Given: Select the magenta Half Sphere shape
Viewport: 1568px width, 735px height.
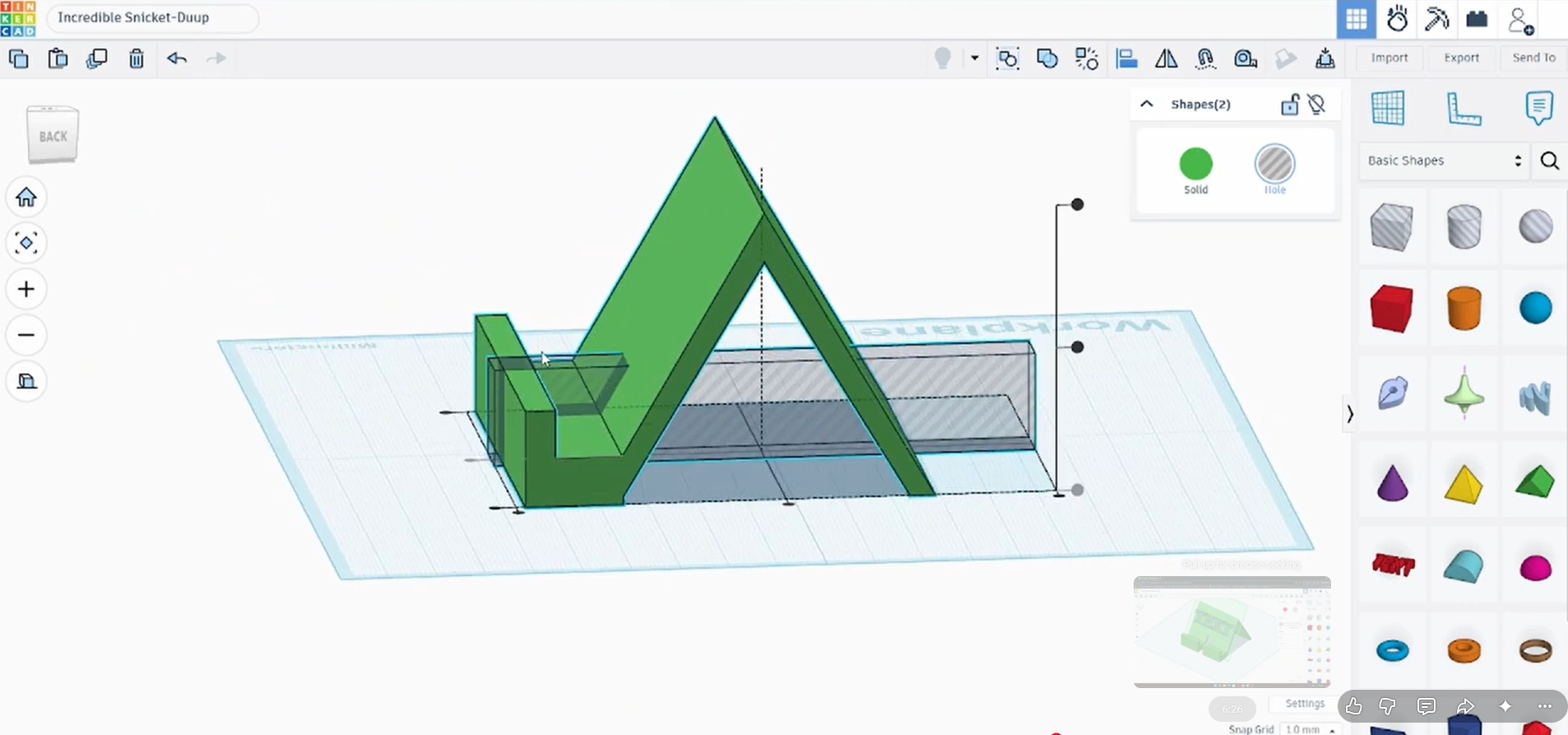Looking at the screenshot, I should 1535,568.
